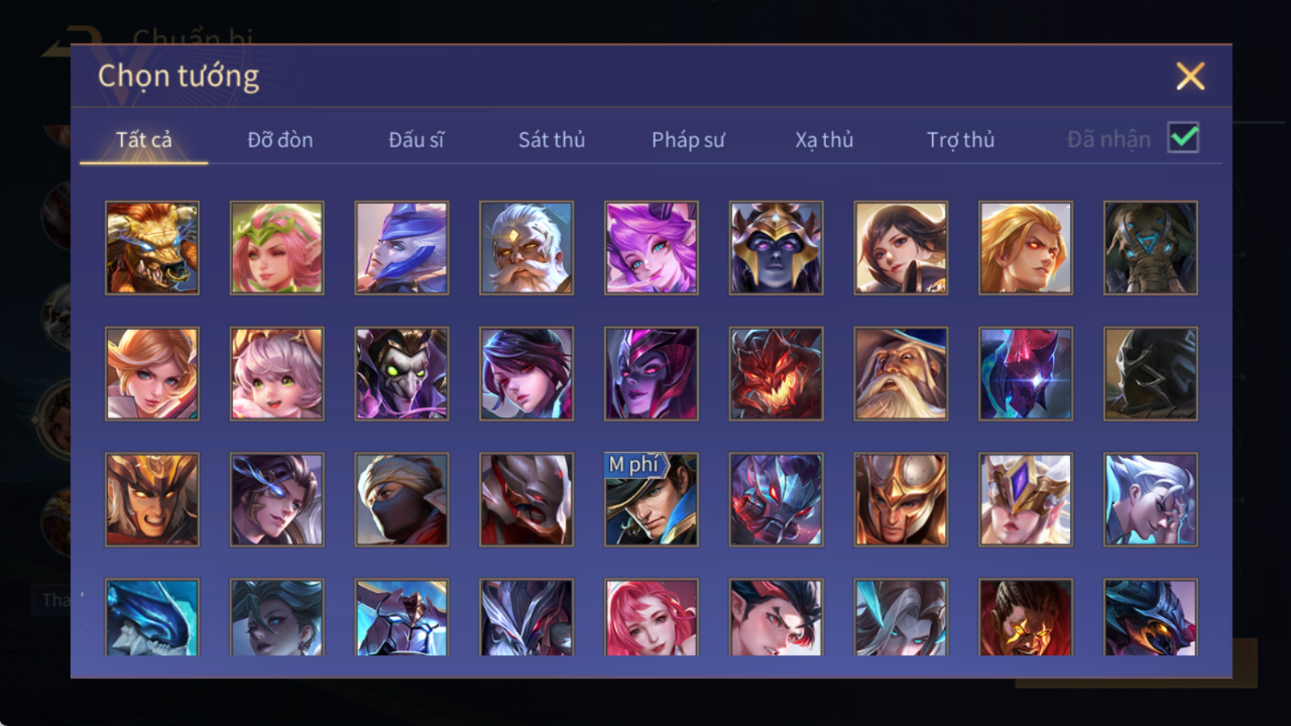Select the grey wizard with blue hat
Viewport: 1291px width, 726px height.
(x=901, y=374)
